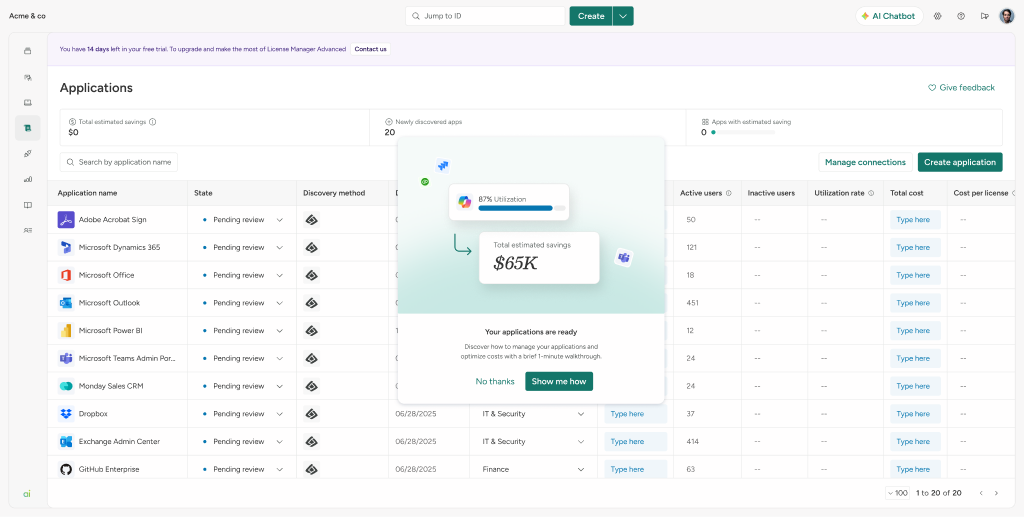Click discovery method icon for Dropbox row
Image resolution: width=1024 pixels, height=517 pixels.
tap(312, 414)
